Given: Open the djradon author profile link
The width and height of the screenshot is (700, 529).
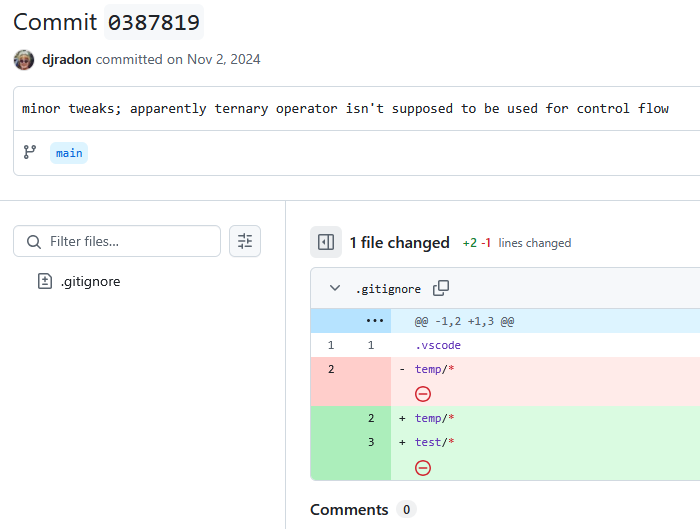Looking at the screenshot, I should (x=66, y=60).
